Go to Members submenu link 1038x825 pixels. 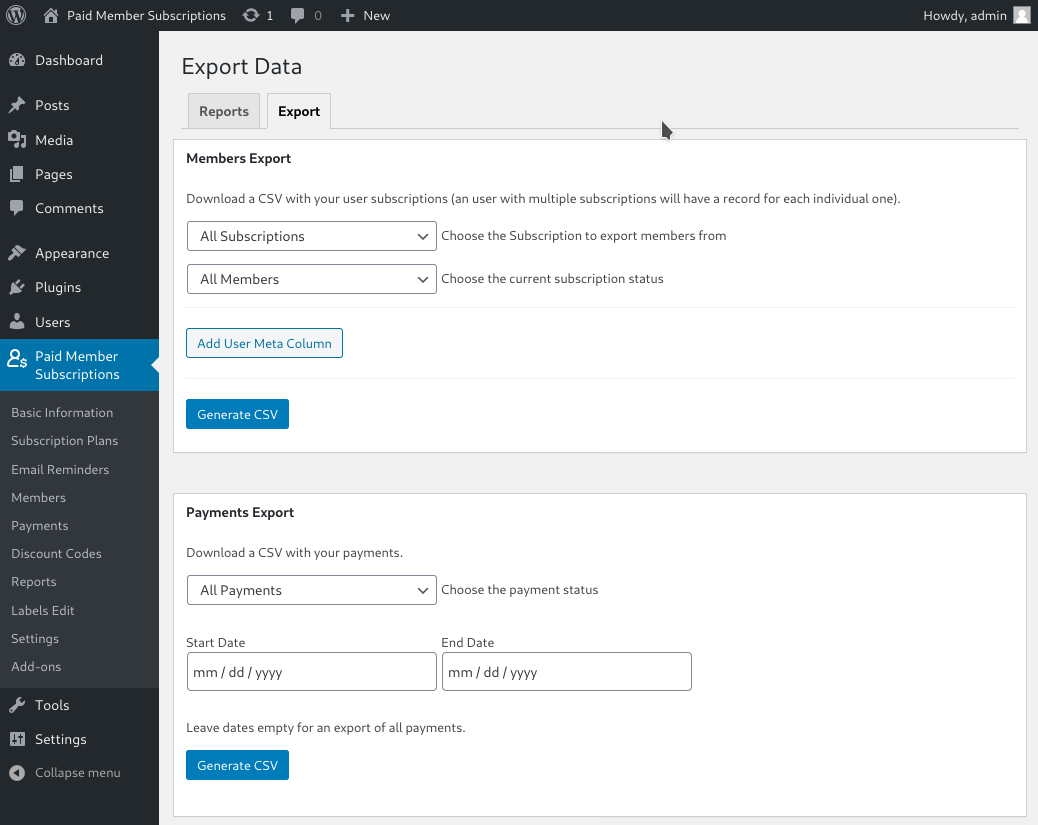click(38, 497)
